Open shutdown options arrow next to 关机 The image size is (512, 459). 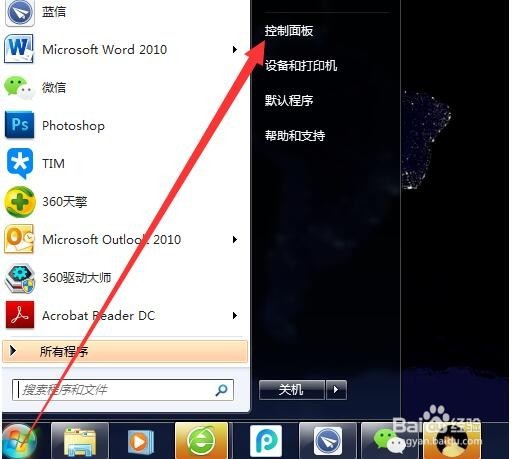point(336,389)
